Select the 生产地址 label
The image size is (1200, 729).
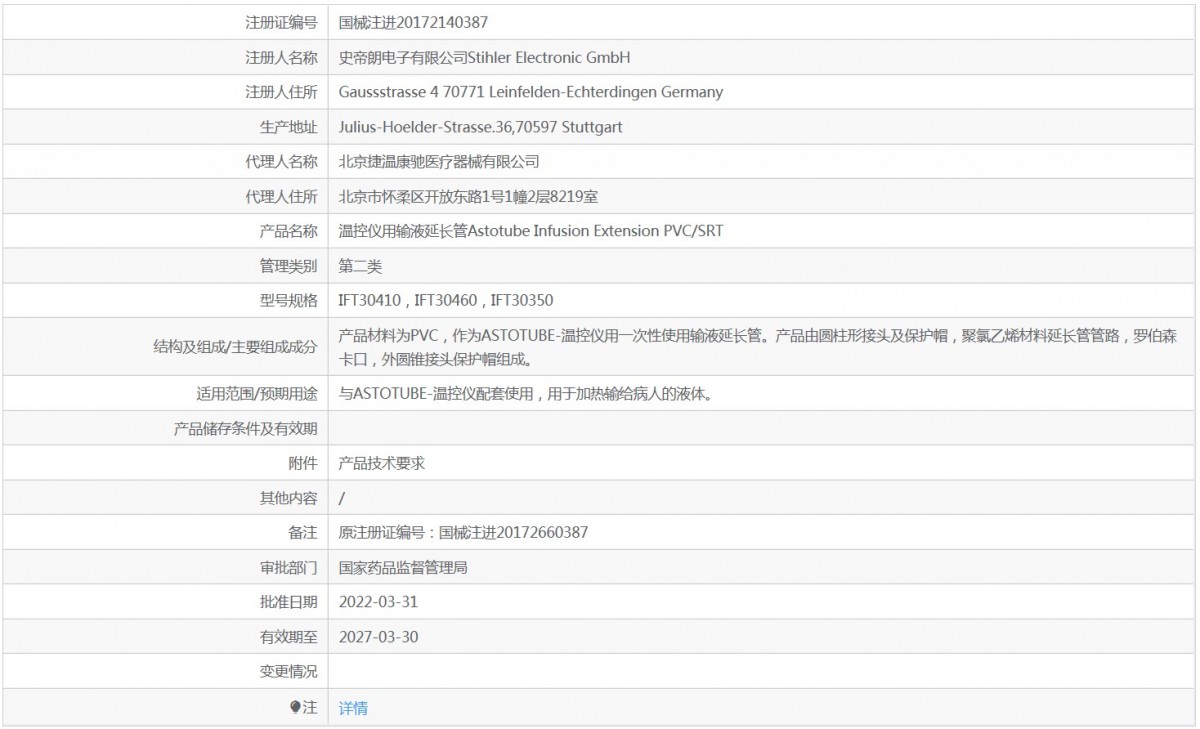point(288,127)
